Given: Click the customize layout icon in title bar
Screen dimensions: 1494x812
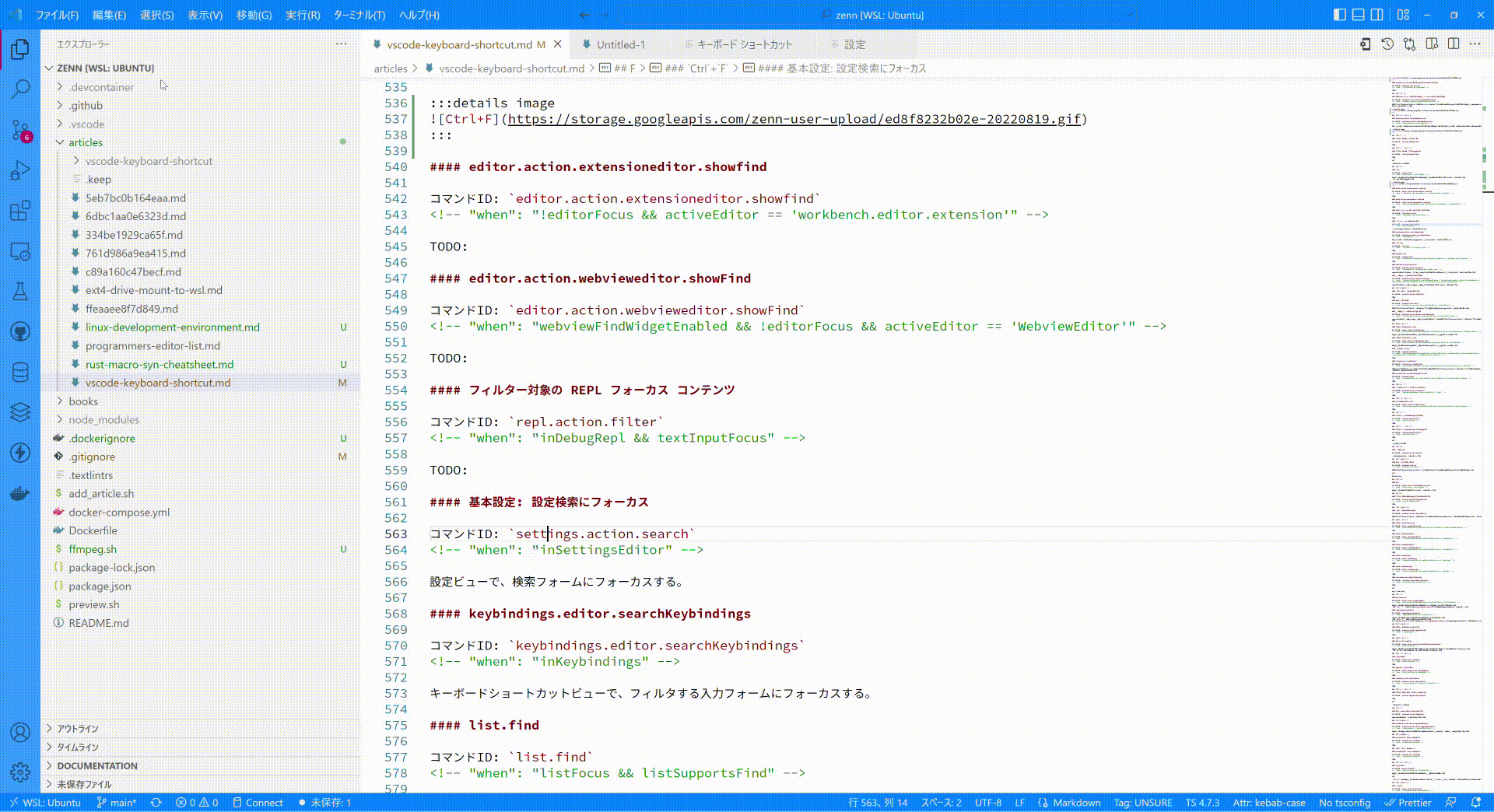Looking at the screenshot, I should tap(1403, 15).
